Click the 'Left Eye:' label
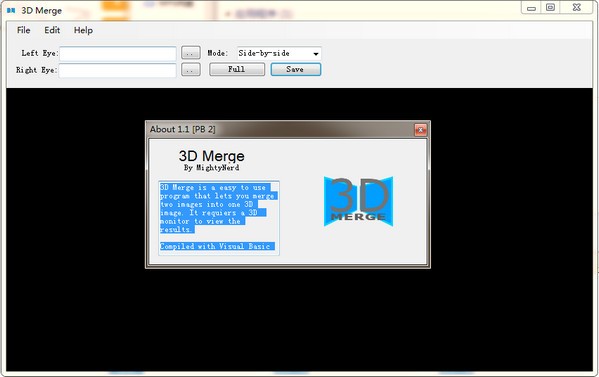The image size is (599, 377). pos(40,53)
